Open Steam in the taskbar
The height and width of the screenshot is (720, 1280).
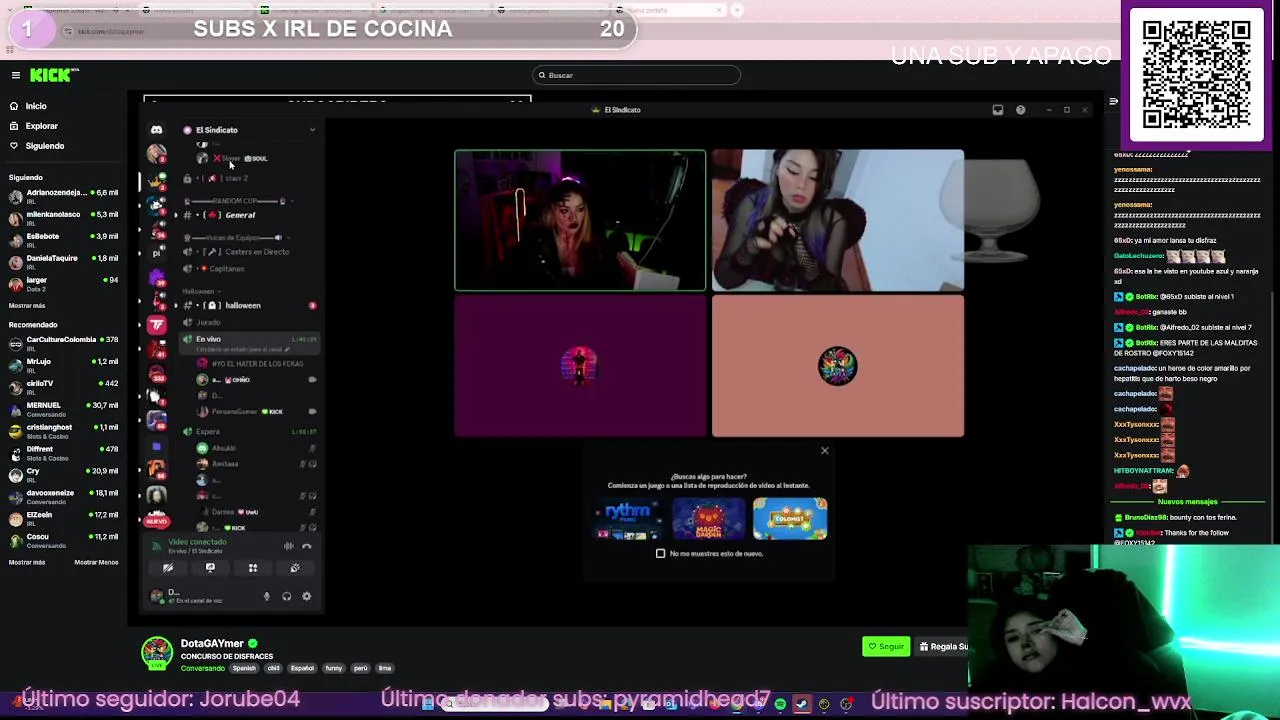click(x=802, y=705)
